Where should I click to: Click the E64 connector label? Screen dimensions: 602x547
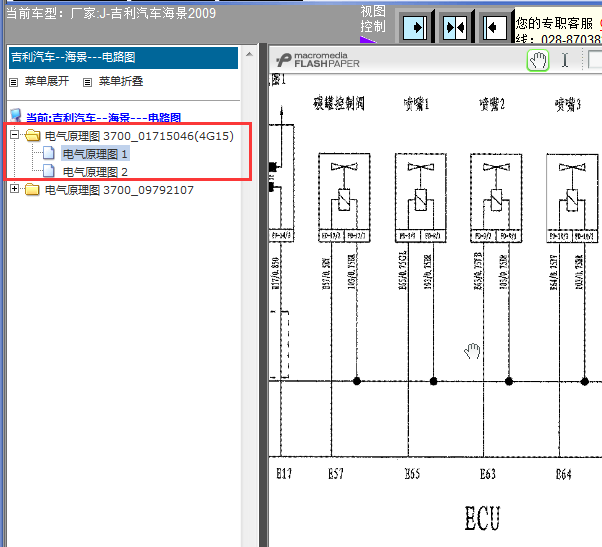click(x=564, y=474)
